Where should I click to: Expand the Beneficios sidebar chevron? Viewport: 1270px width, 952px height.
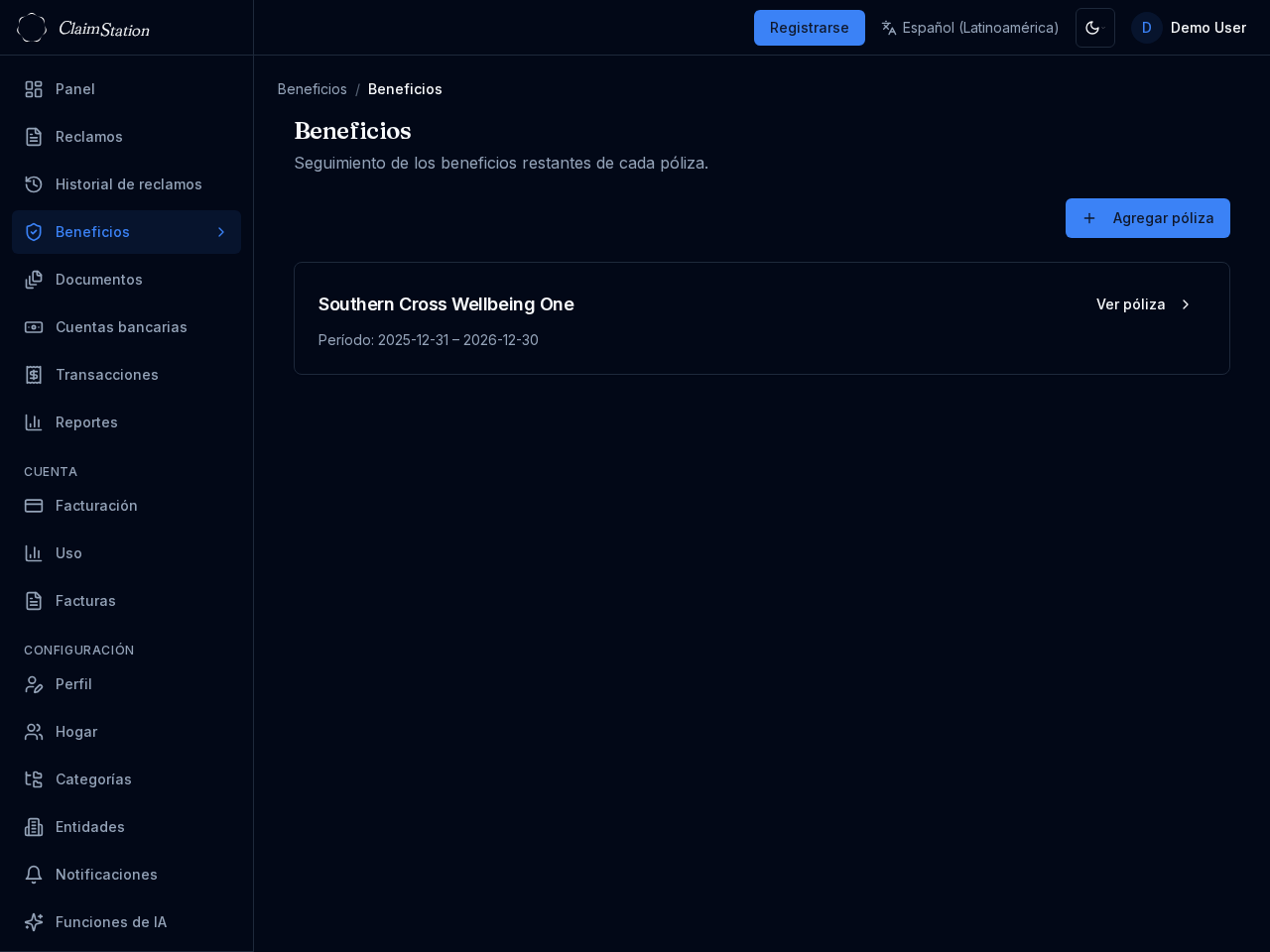point(221,232)
